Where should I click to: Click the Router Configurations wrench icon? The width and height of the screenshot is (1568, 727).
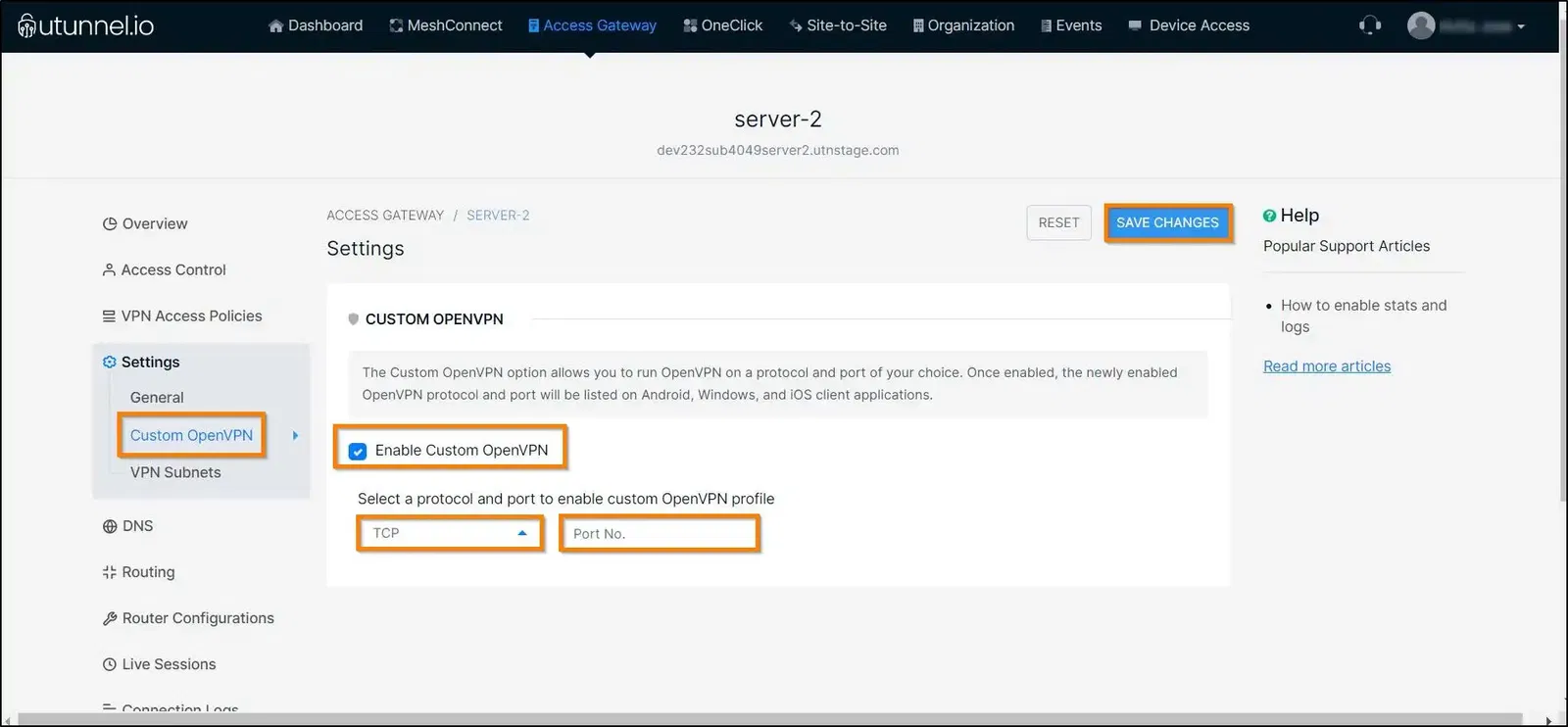click(x=110, y=618)
